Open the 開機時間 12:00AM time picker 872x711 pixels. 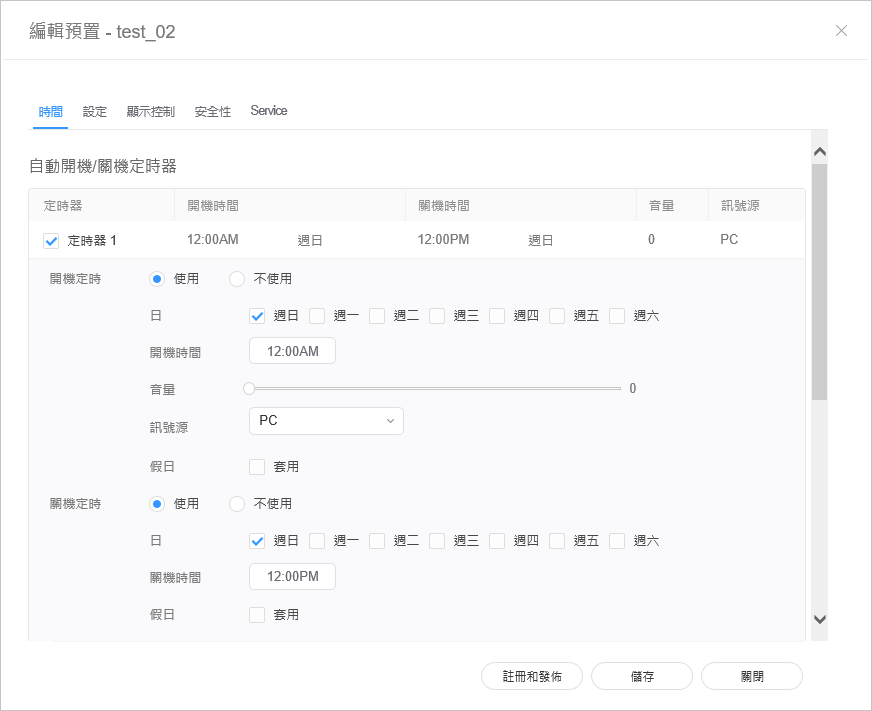click(x=292, y=351)
